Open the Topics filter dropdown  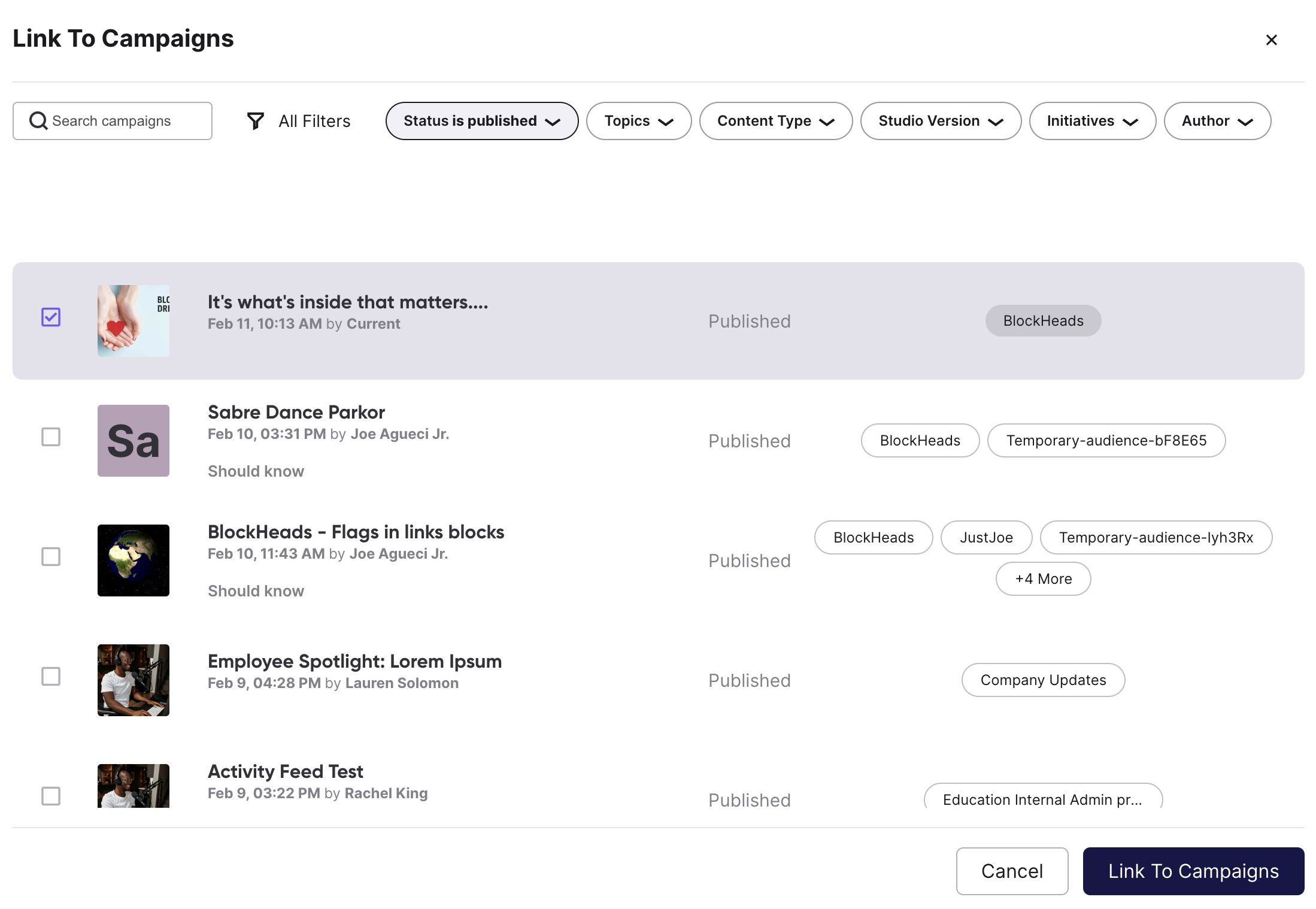point(638,120)
